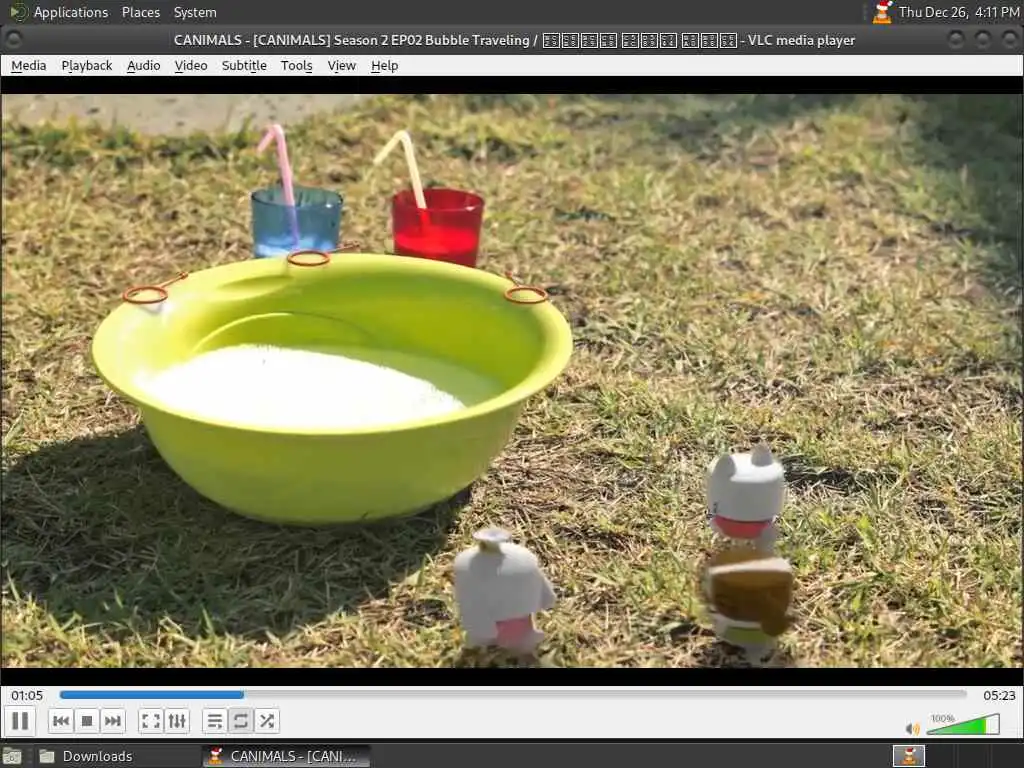Click the VLC tray icon in top panel
Viewport: 1024px width, 768px height.
click(x=882, y=12)
